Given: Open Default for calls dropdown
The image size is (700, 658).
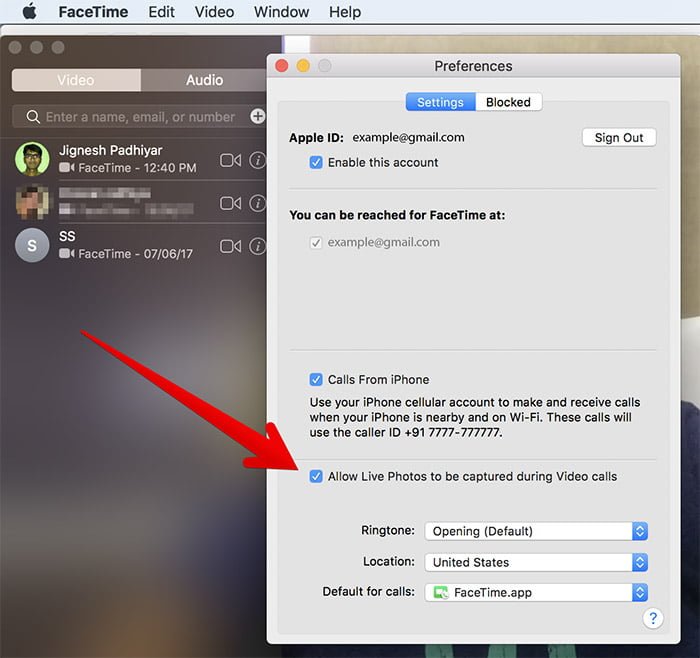Looking at the screenshot, I should click(x=536, y=593).
